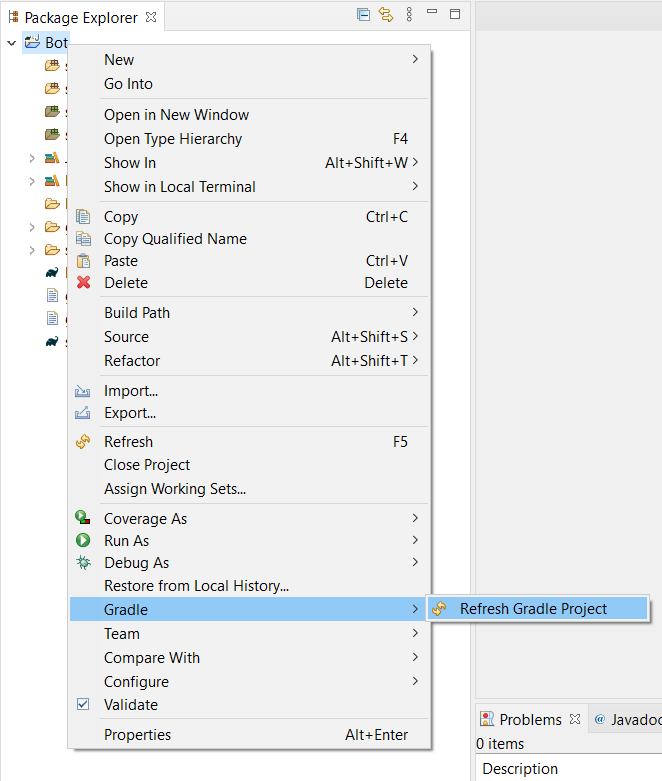Viewport: 662px width, 781px height.
Task: Expand the Source submenu arrow
Action: [x=415, y=336]
